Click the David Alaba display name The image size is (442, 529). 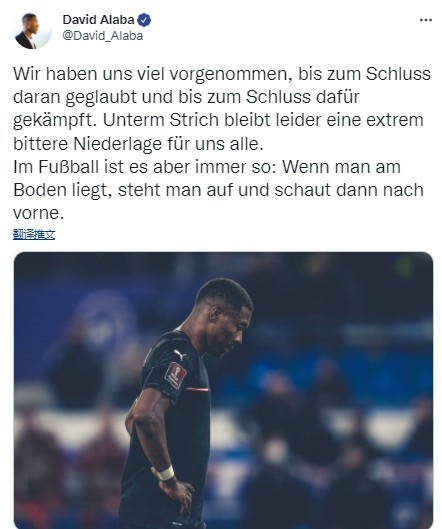99,20
